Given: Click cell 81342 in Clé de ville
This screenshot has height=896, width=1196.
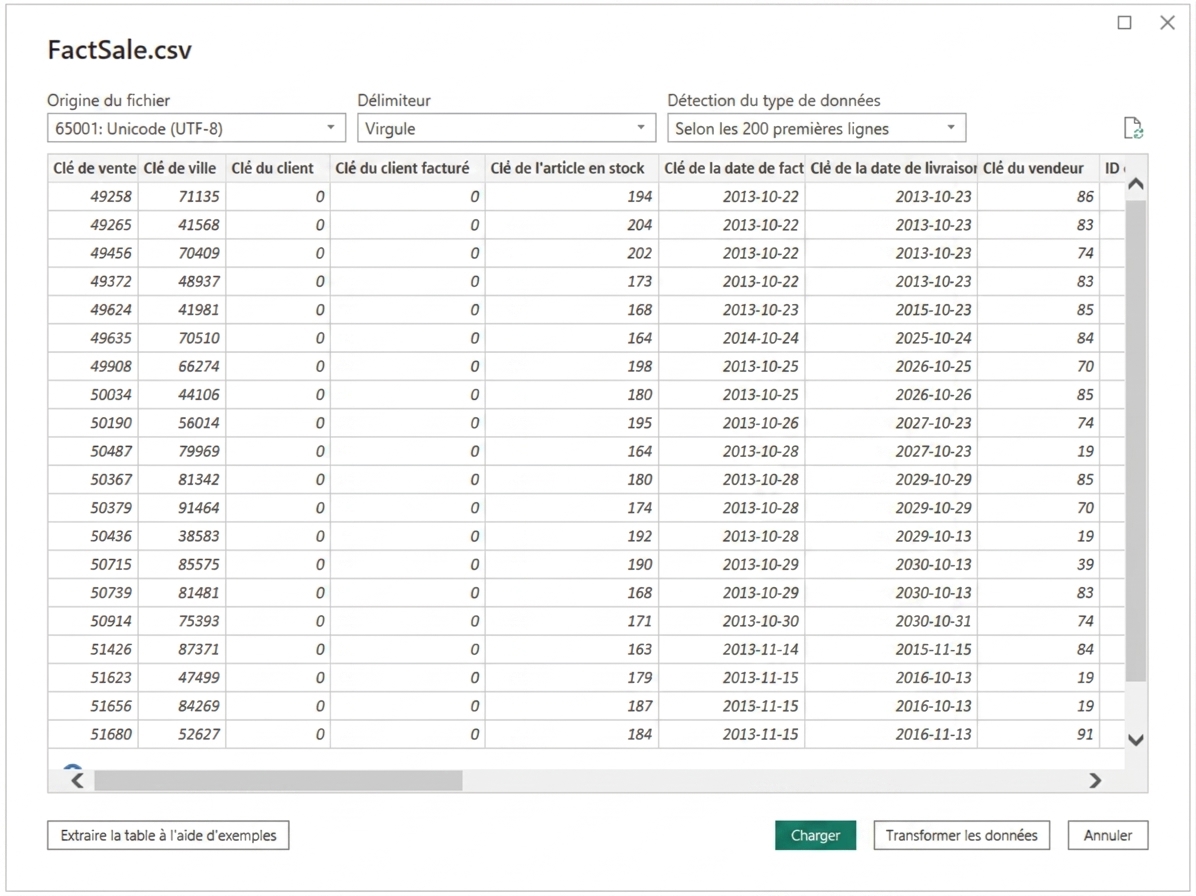Looking at the screenshot, I should click(182, 479).
